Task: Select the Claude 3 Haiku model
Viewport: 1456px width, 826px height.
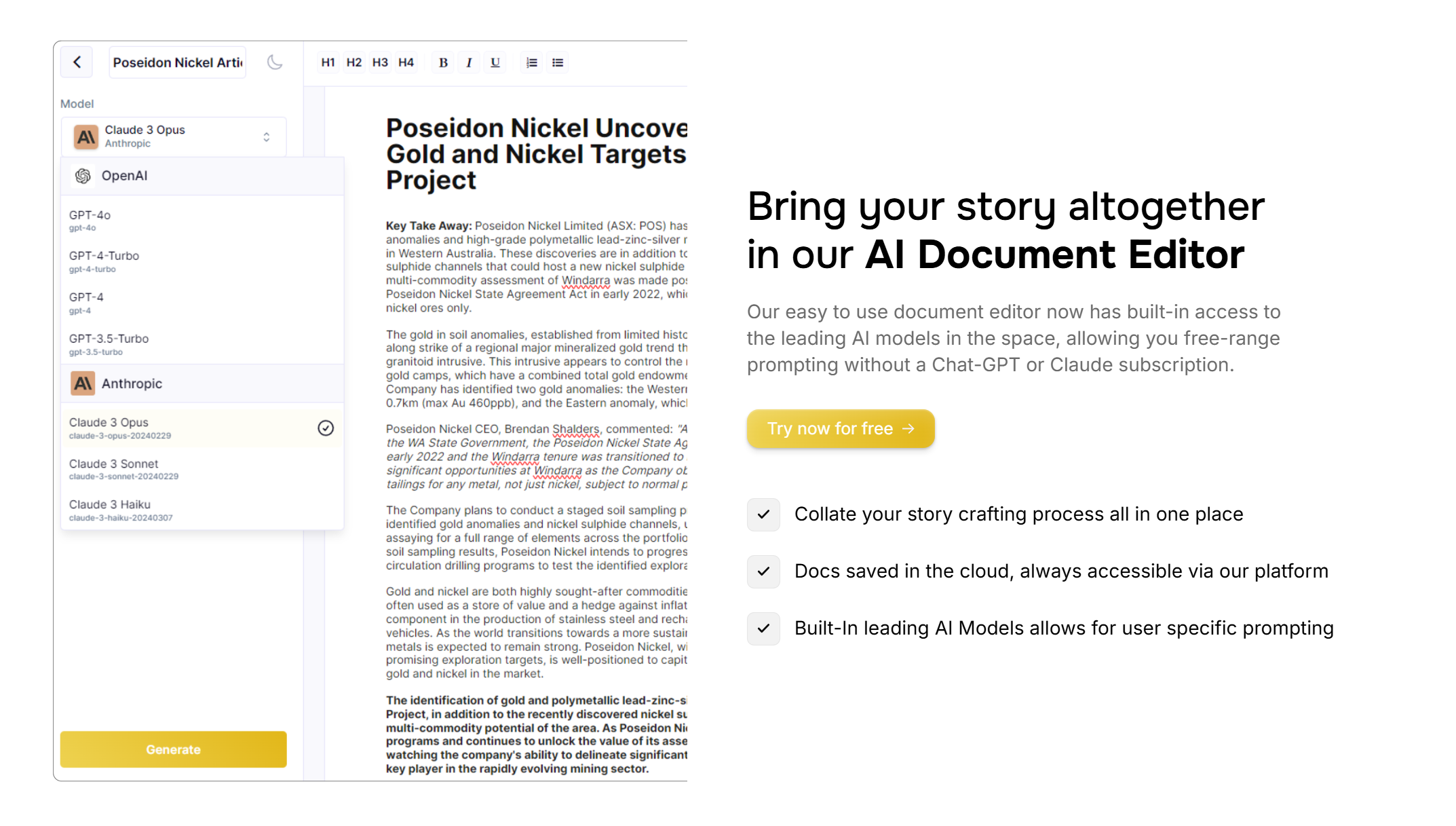Action: (202, 510)
